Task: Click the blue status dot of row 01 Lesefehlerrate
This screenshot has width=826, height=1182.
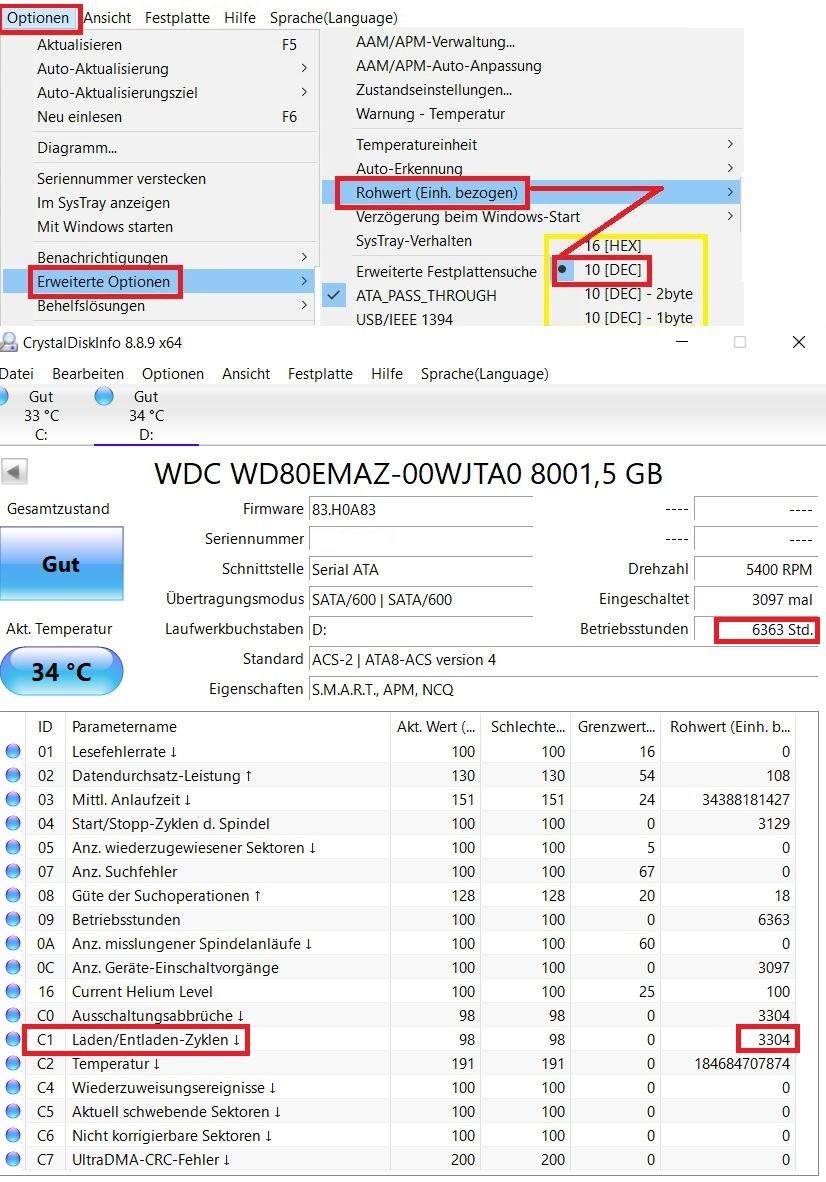Action: pyautogui.click(x=13, y=751)
